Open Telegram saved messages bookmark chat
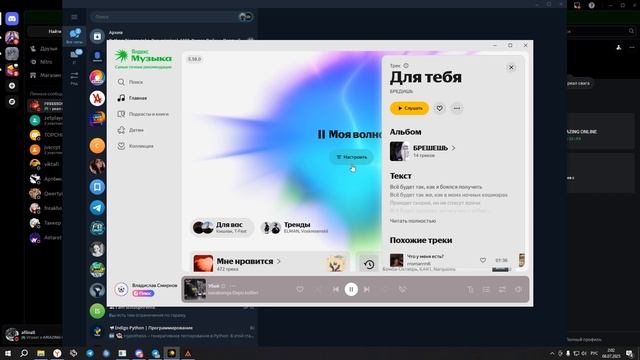Viewport: 640px width, 360px height. [x=97, y=187]
